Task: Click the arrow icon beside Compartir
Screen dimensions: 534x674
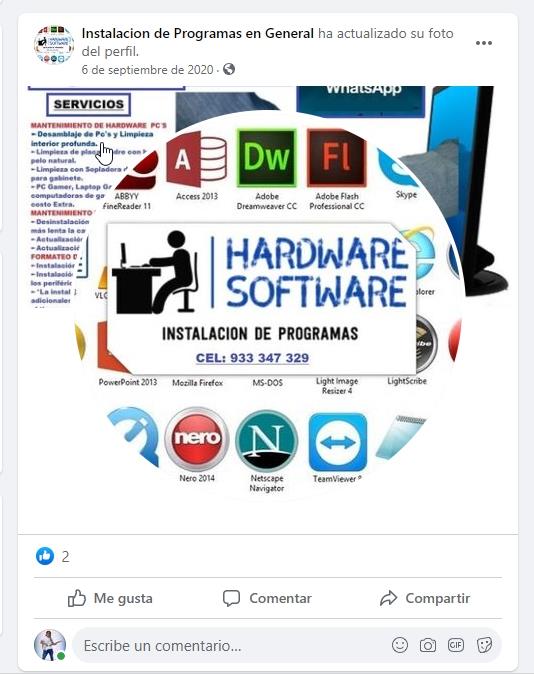Action: pos(388,598)
